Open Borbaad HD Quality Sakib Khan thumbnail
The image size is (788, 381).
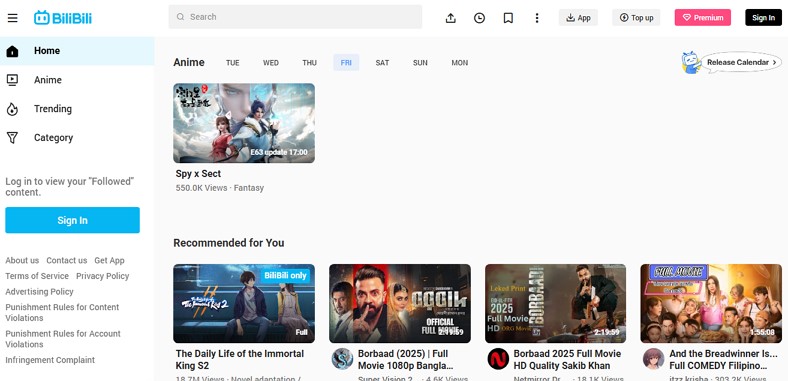pyautogui.click(x=556, y=304)
